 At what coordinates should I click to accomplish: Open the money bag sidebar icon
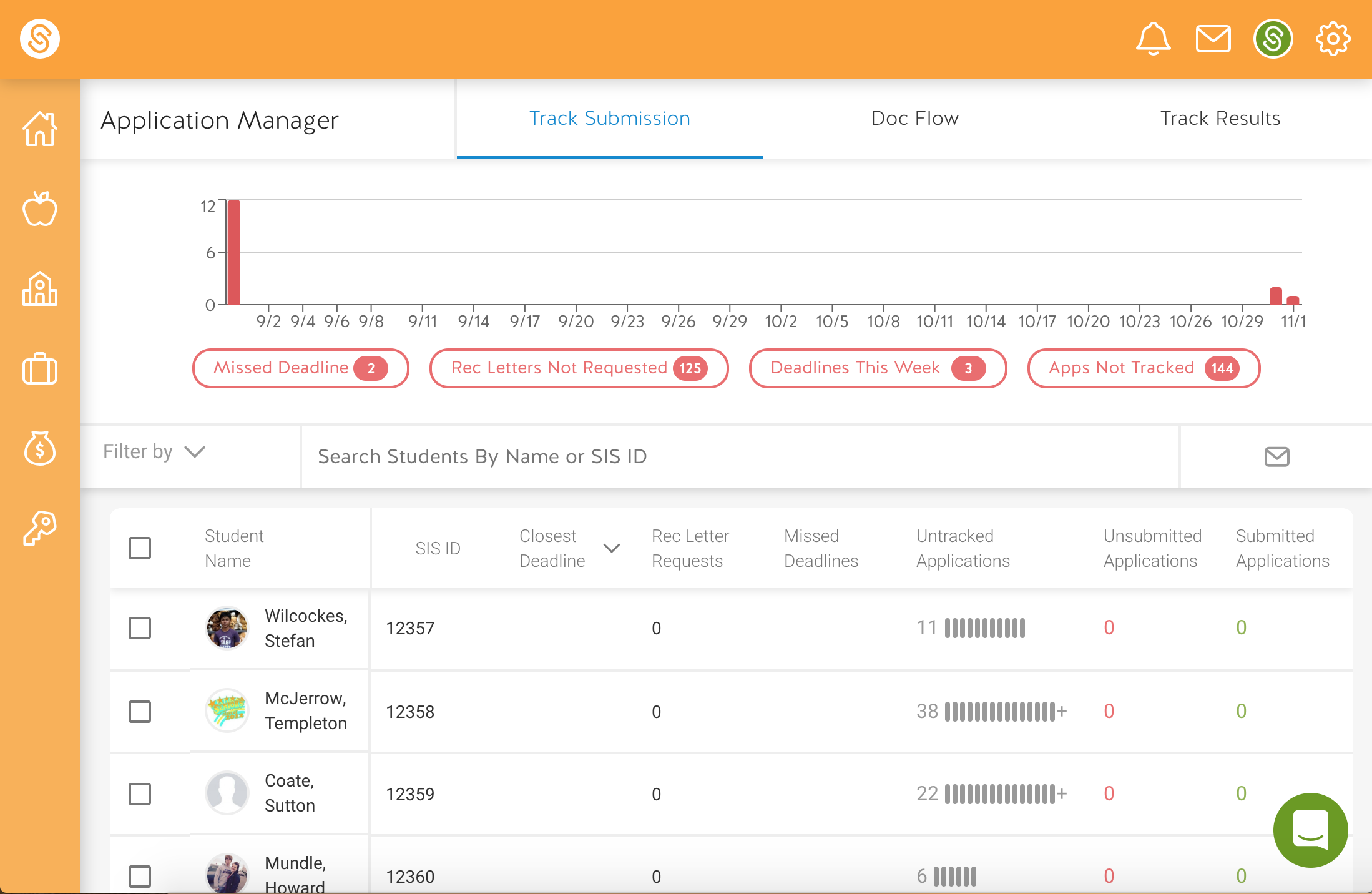[40, 448]
